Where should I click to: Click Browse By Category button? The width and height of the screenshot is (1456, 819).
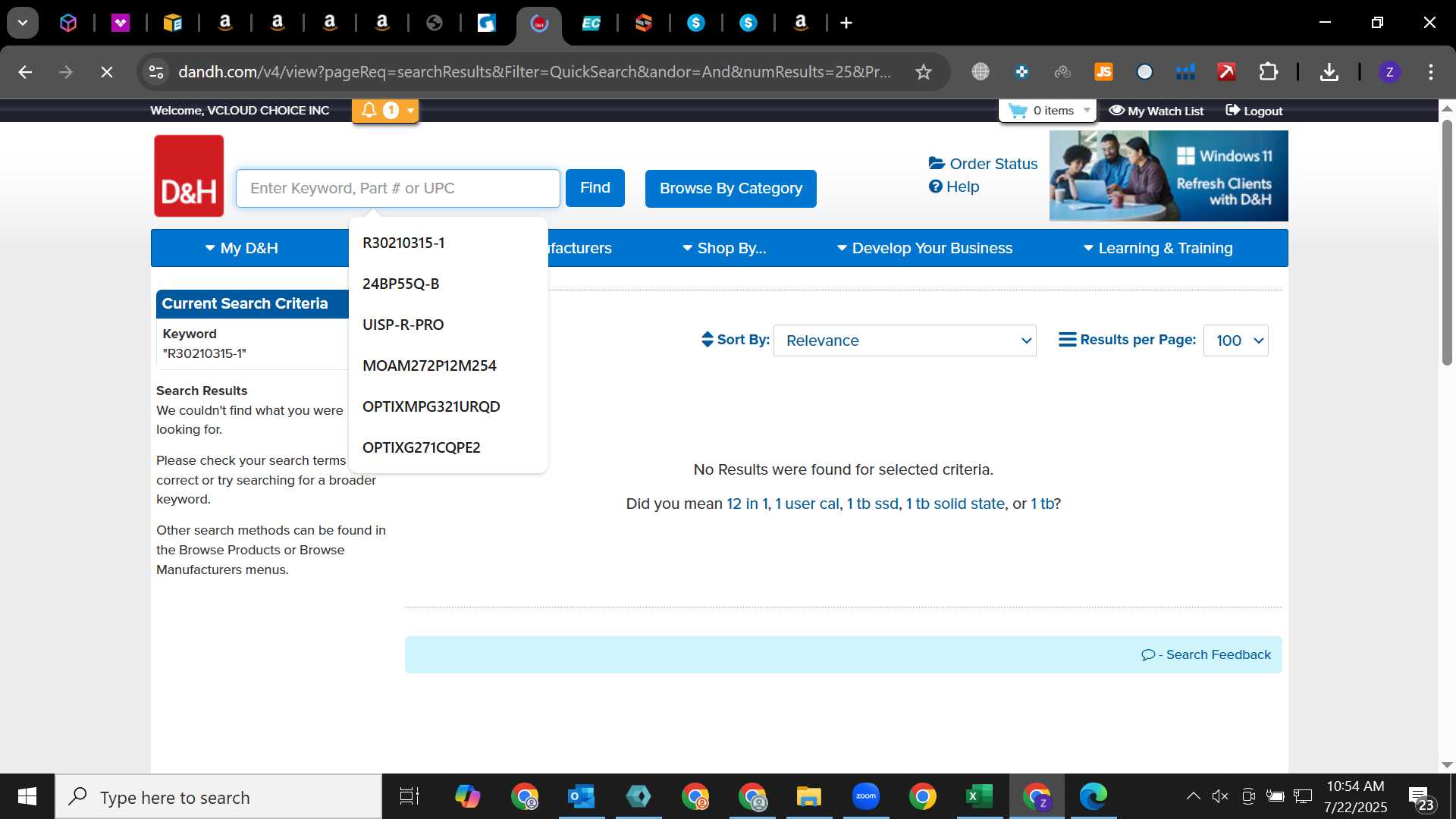[x=731, y=188]
